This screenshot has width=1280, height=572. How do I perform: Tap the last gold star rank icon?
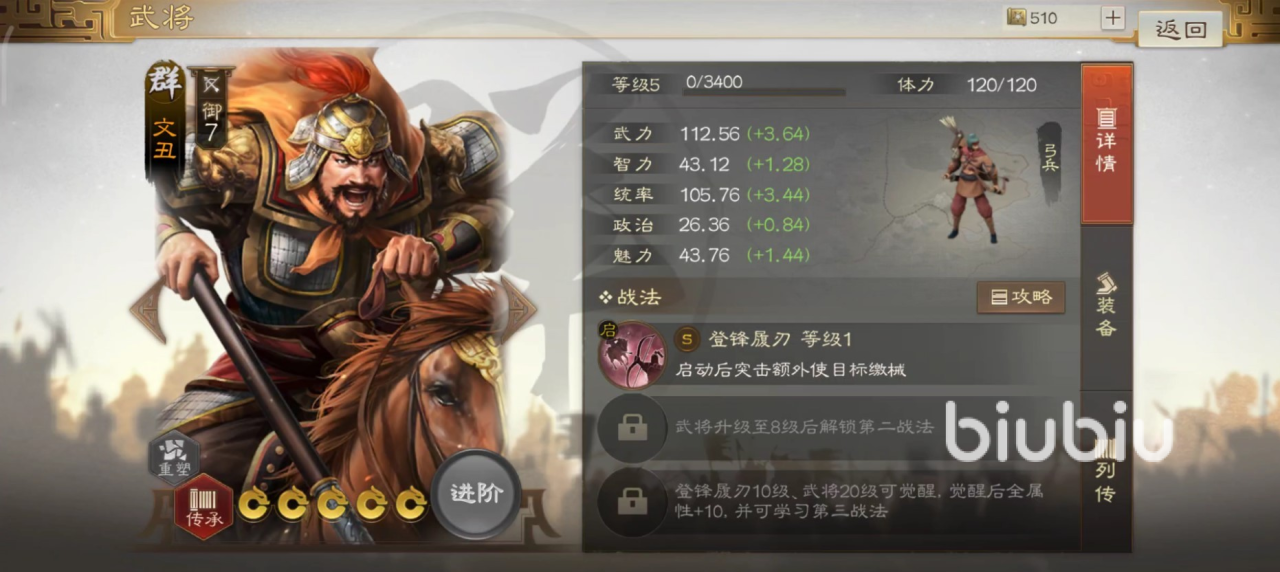411,505
